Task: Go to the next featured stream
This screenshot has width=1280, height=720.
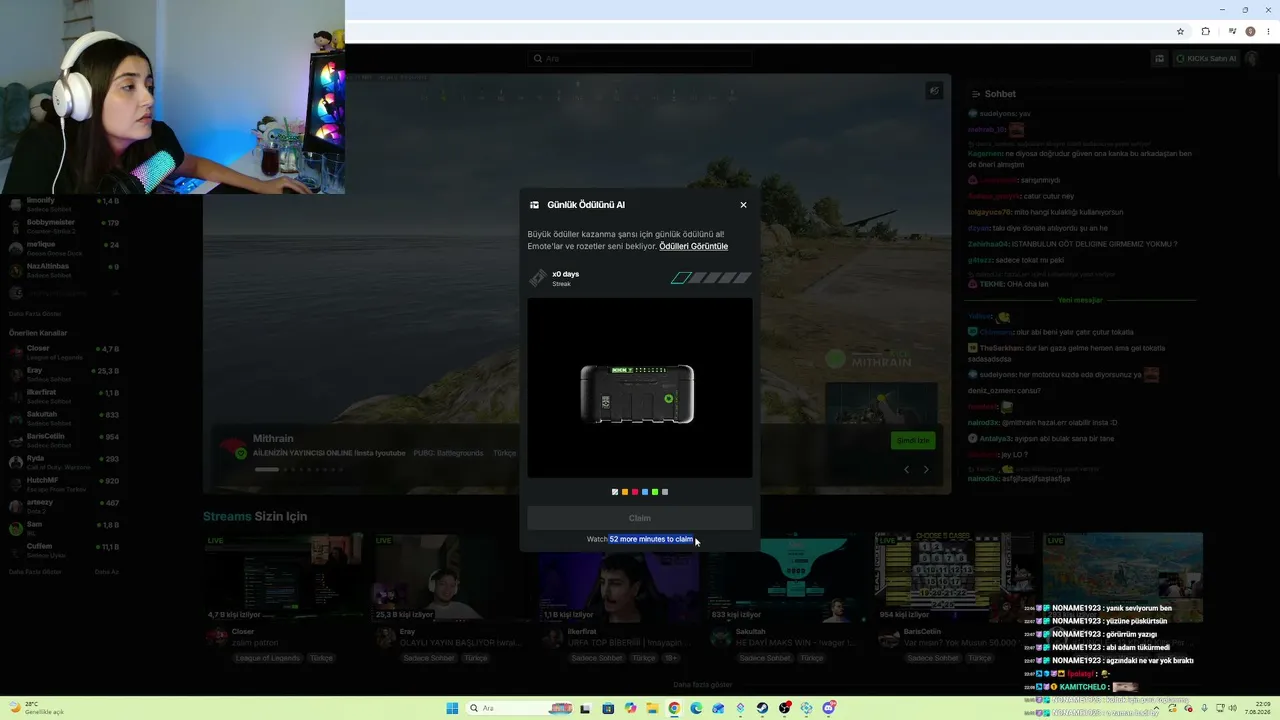Action: point(926,469)
